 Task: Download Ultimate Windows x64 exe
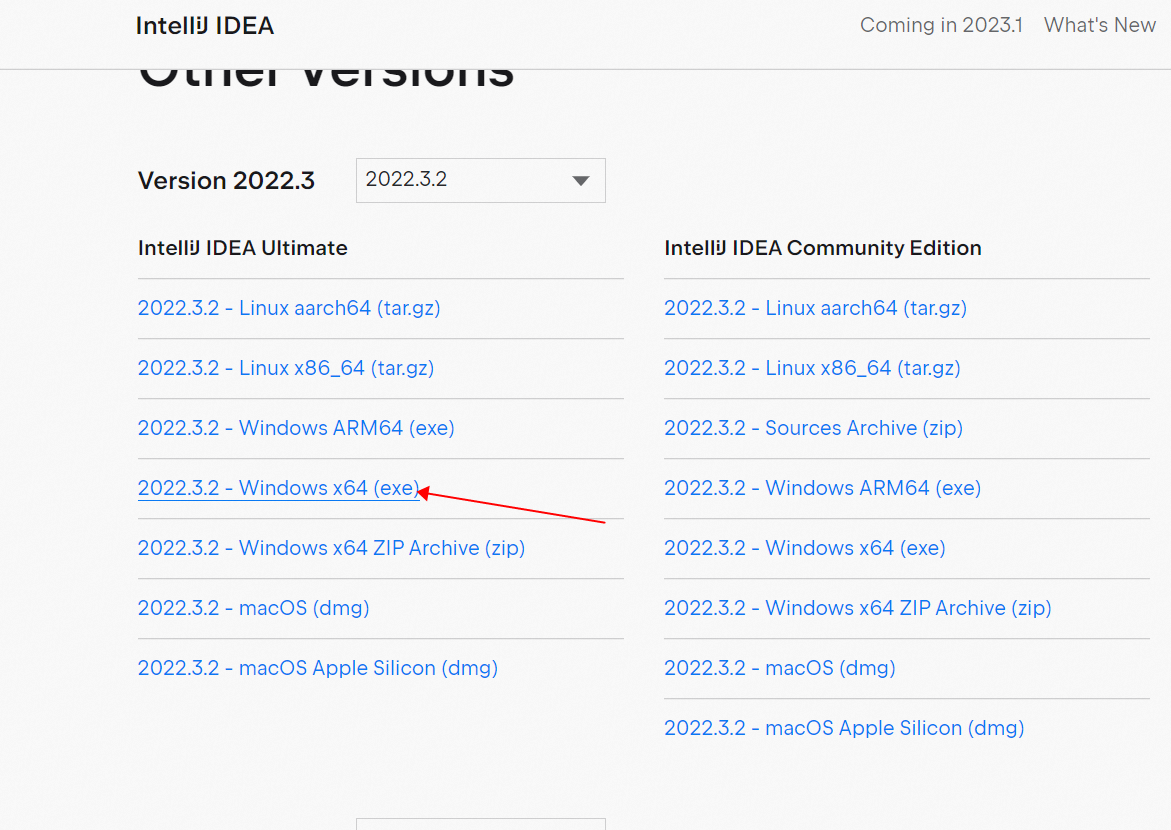tap(278, 488)
